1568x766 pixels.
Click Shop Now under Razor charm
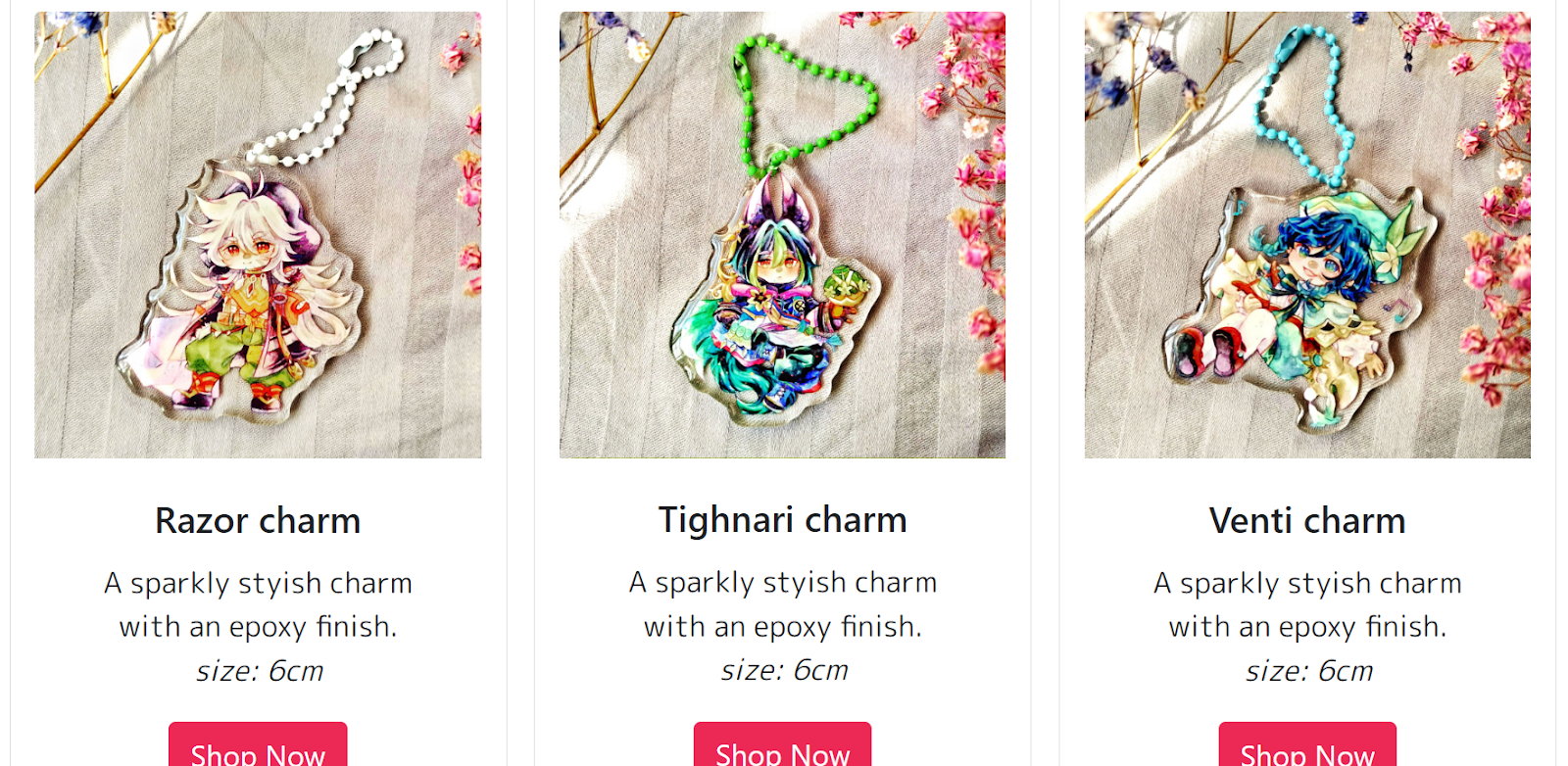pyautogui.click(x=258, y=746)
